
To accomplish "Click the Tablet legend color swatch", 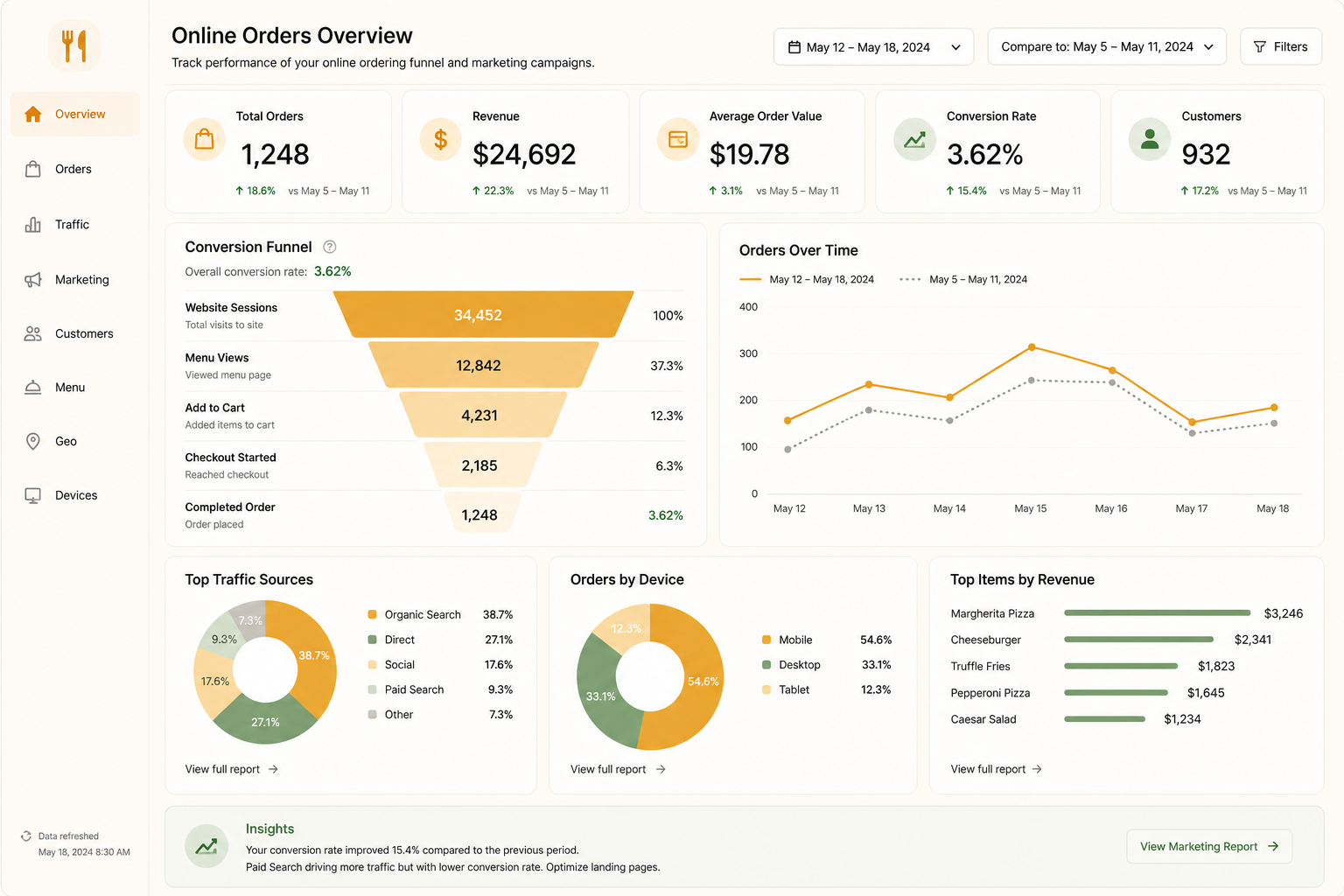I will pyautogui.click(x=766, y=689).
